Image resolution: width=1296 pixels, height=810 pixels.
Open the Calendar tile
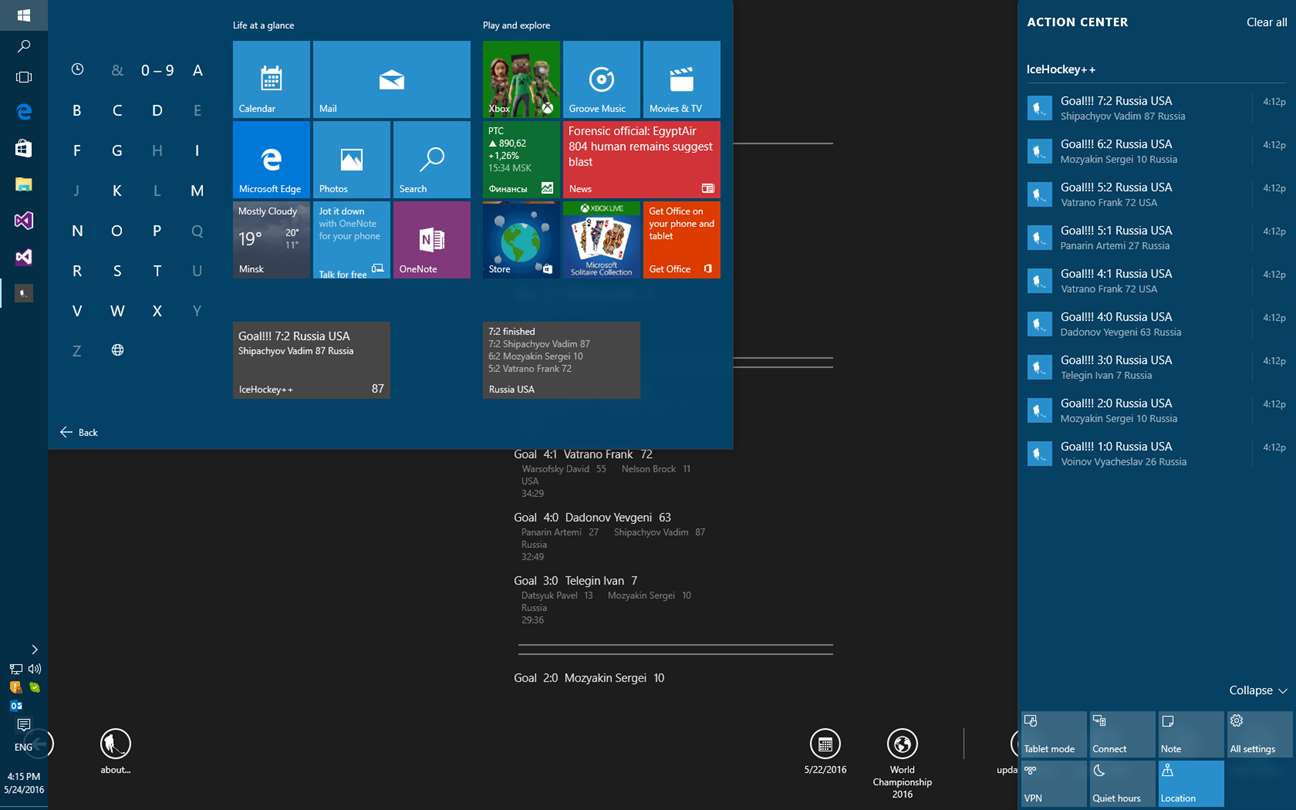point(271,79)
